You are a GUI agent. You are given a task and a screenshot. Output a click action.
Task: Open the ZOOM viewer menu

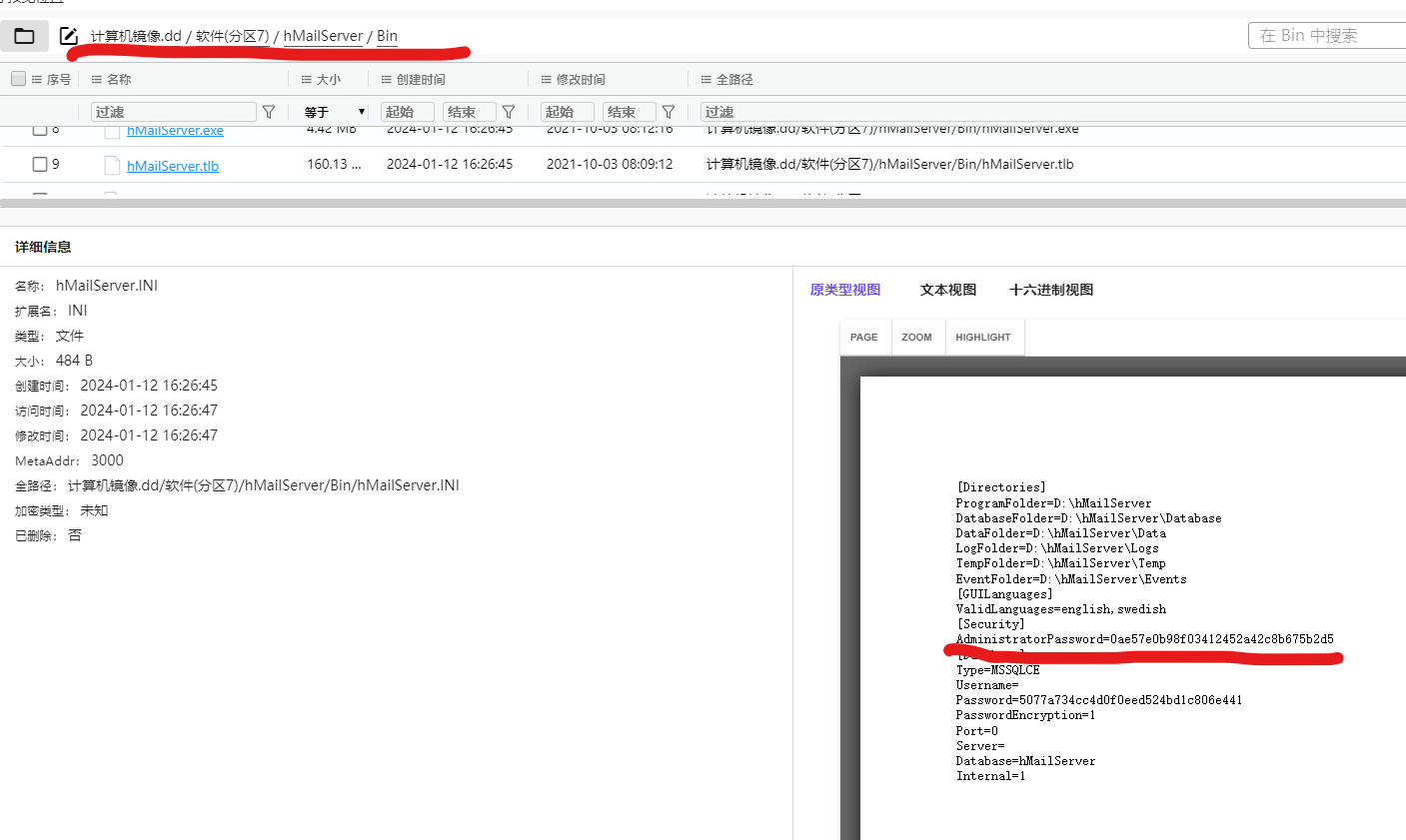click(x=916, y=338)
